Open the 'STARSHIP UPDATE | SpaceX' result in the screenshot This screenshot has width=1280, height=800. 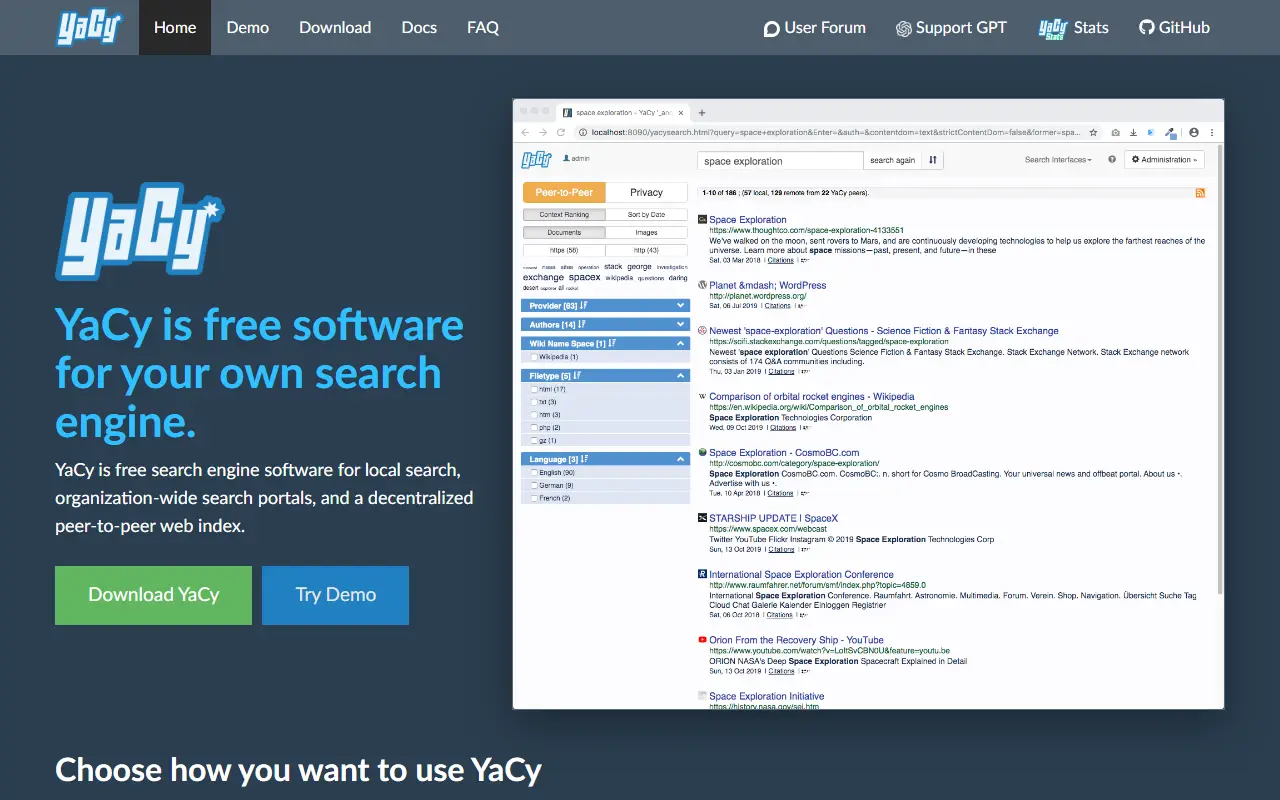(773, 519)
